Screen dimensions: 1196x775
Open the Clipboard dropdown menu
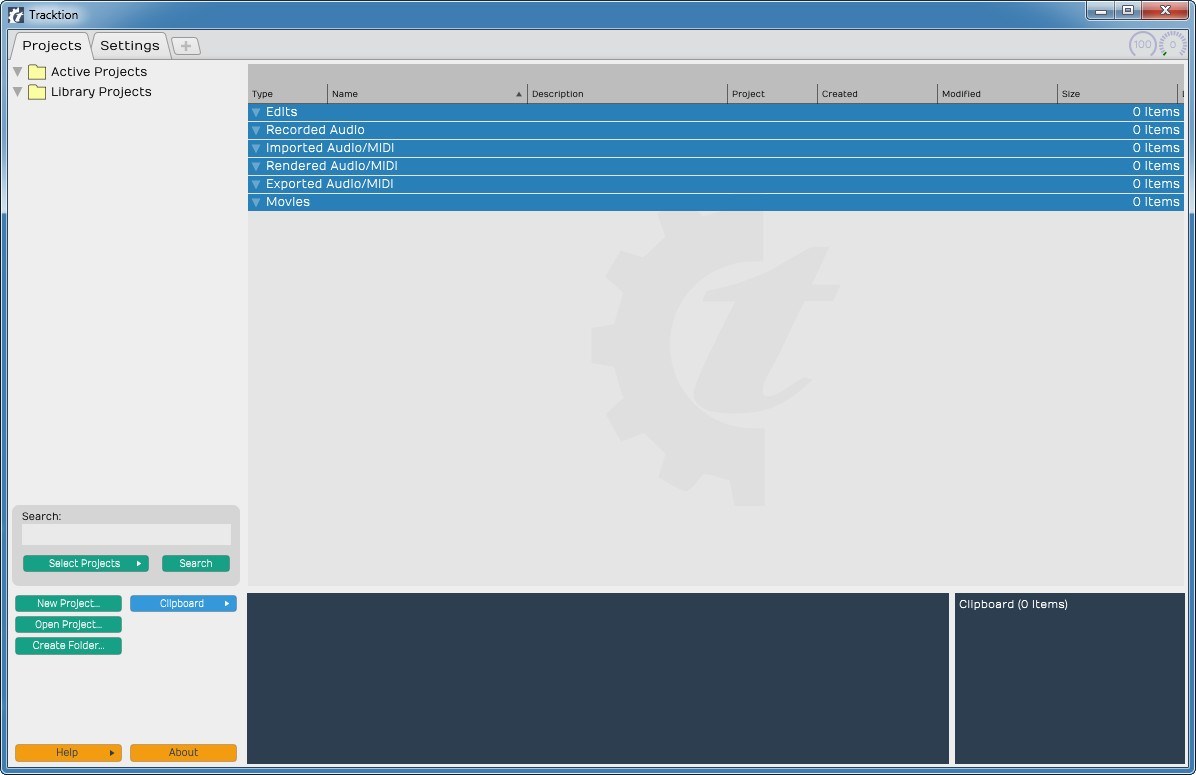[x=183, y=603]
